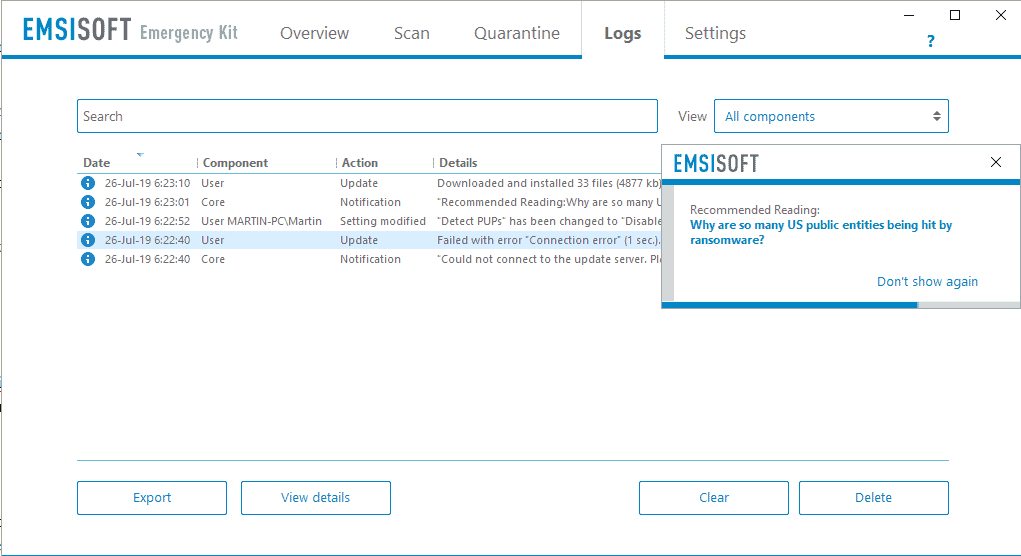Click into the Search field

tap(367, 116)
